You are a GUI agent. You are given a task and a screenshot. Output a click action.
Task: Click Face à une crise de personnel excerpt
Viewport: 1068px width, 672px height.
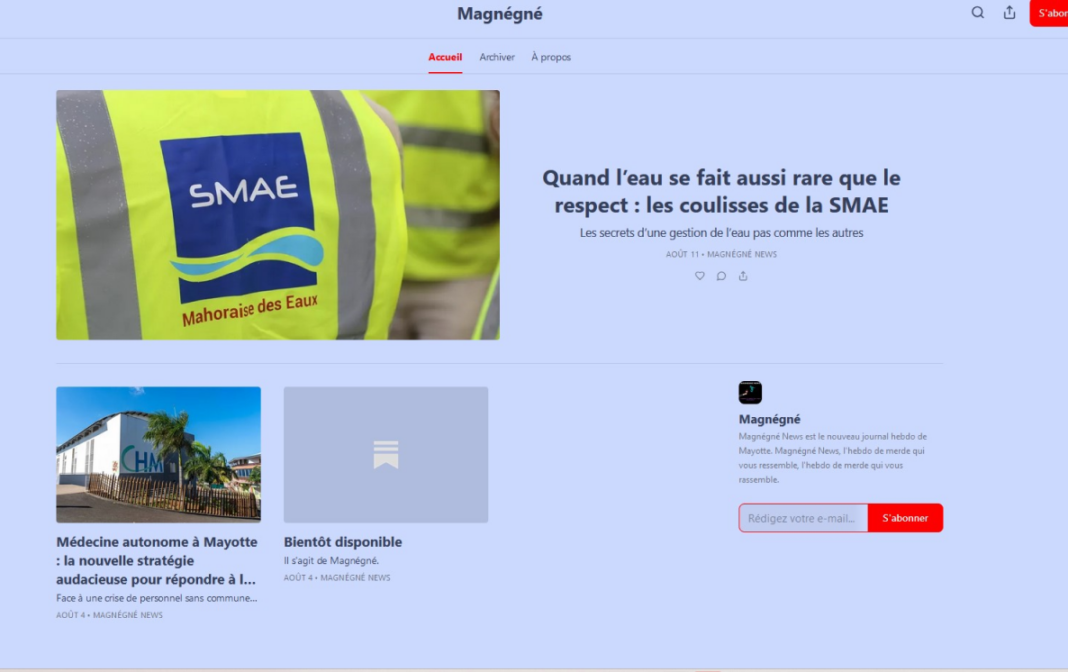point(157,598)
